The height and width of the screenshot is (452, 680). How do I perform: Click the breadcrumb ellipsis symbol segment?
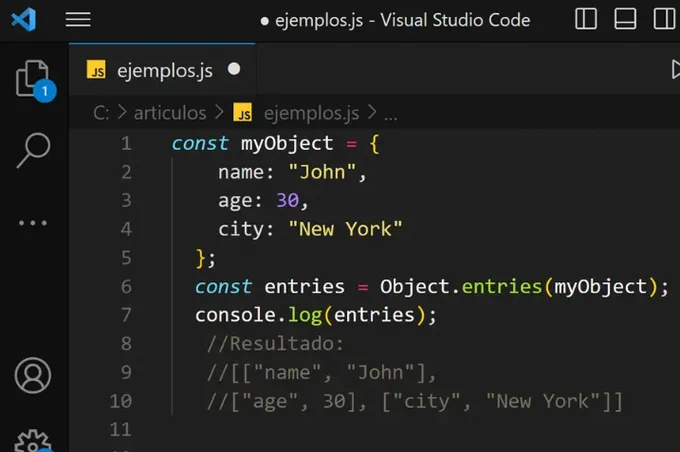(390, 116)
